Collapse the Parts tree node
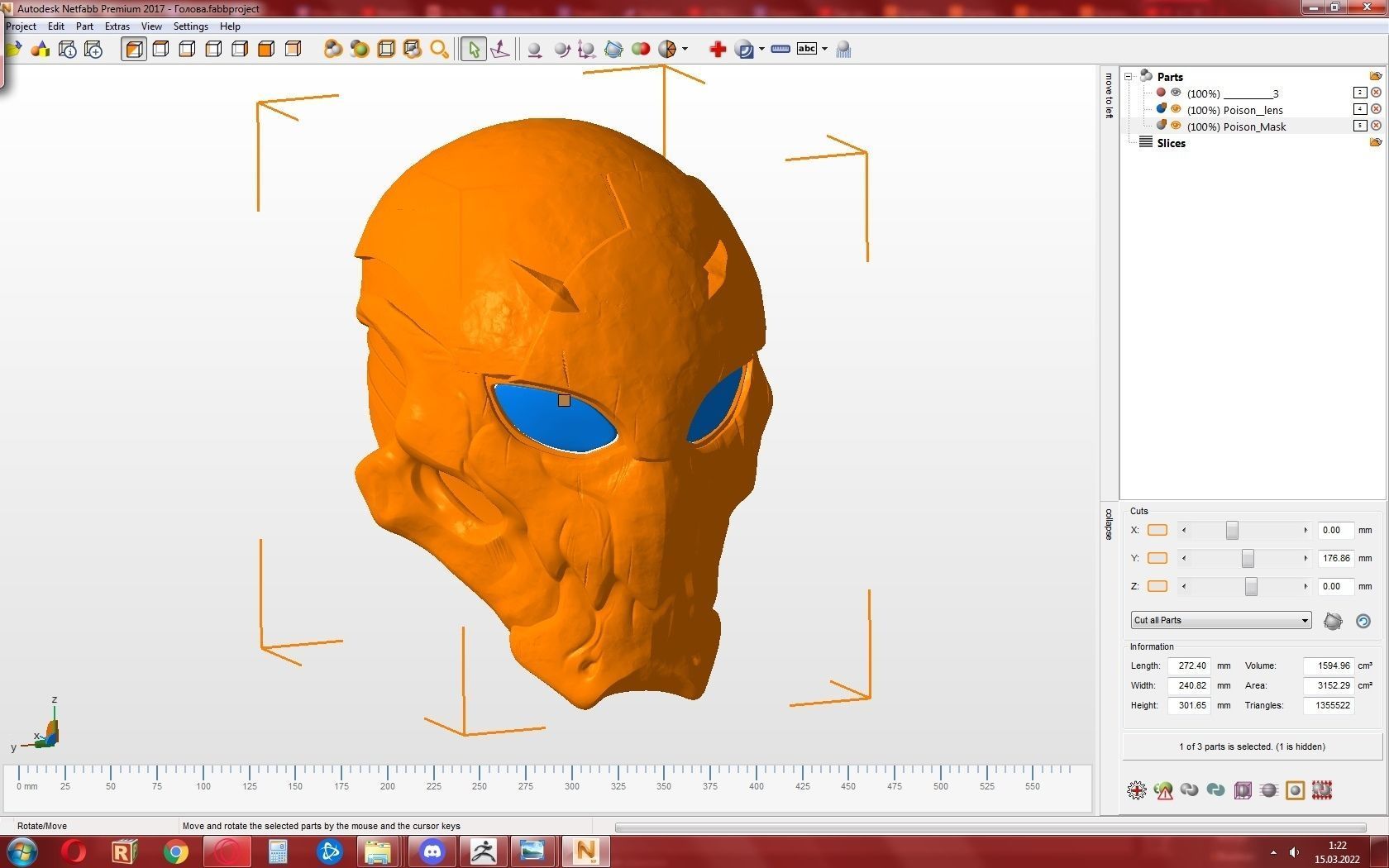This screenshot has width=1389, height=868. (1128, 77)
